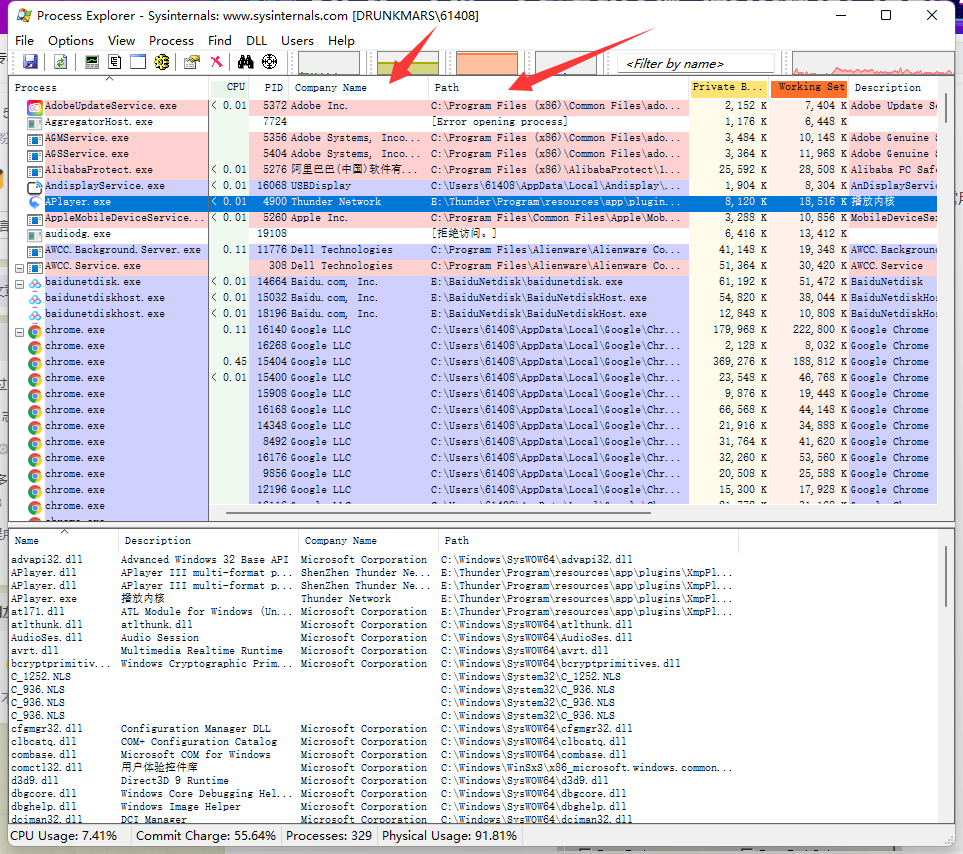Sort by the Working Set column header
This screenshot has width=963, height=854.
tap(810, 87)
